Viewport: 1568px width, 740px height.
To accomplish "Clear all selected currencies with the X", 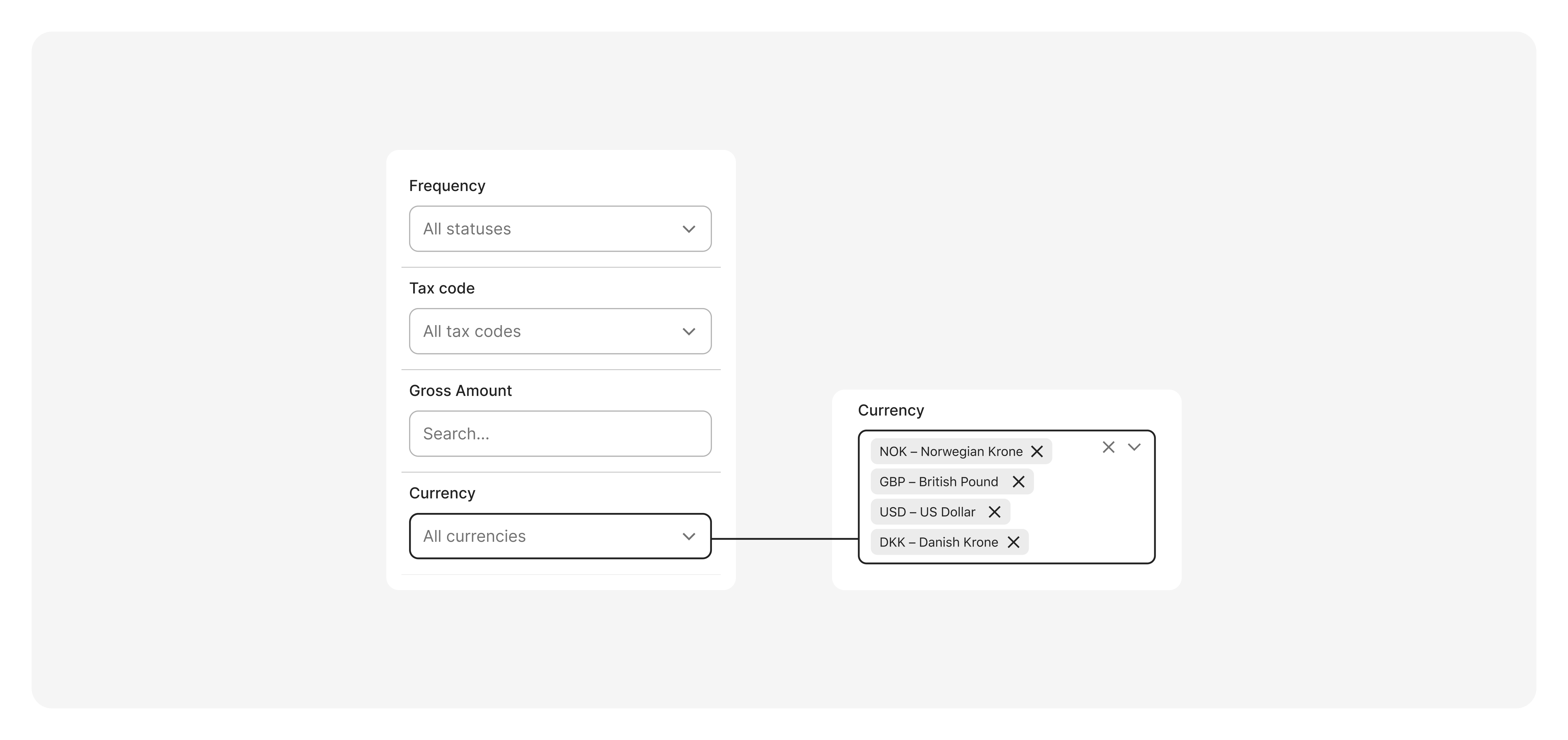I will (1108, 447).
